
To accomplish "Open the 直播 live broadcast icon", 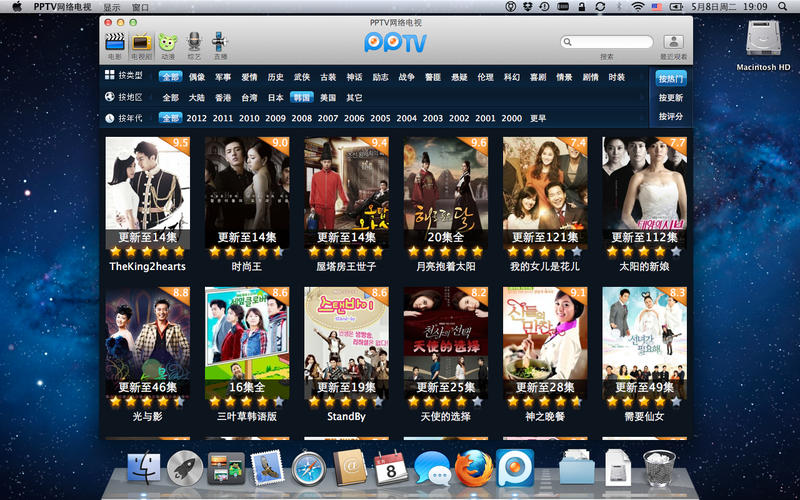I will pos(220,46).
